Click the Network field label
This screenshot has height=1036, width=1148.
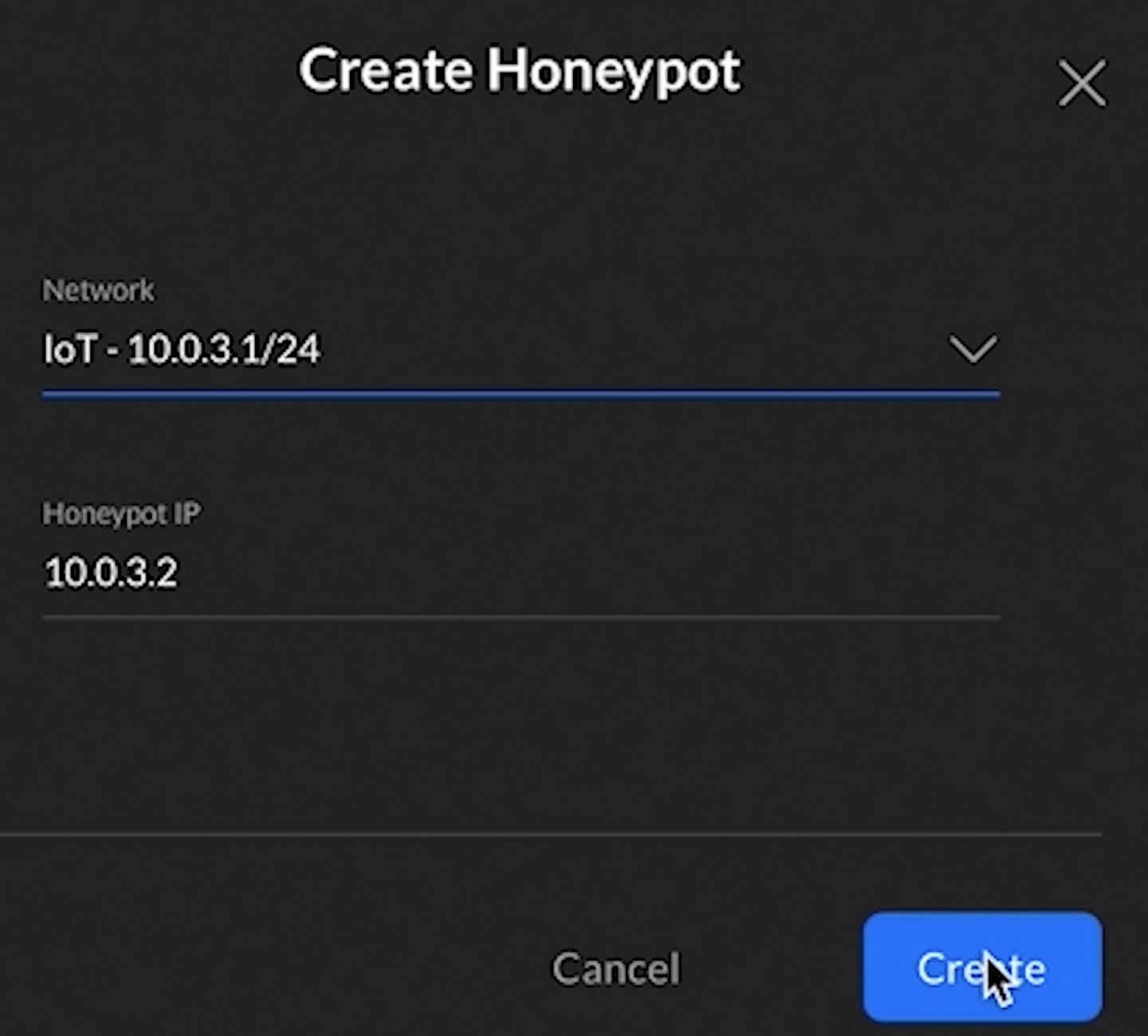click(98, 290)
